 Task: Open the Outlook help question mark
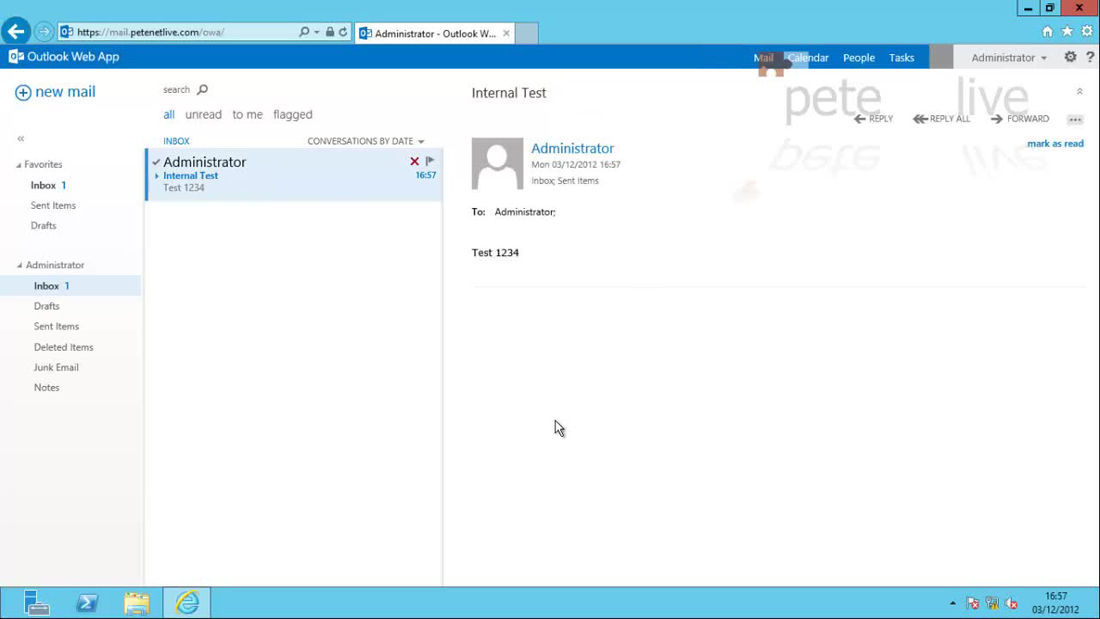[x=1090, y=57]
